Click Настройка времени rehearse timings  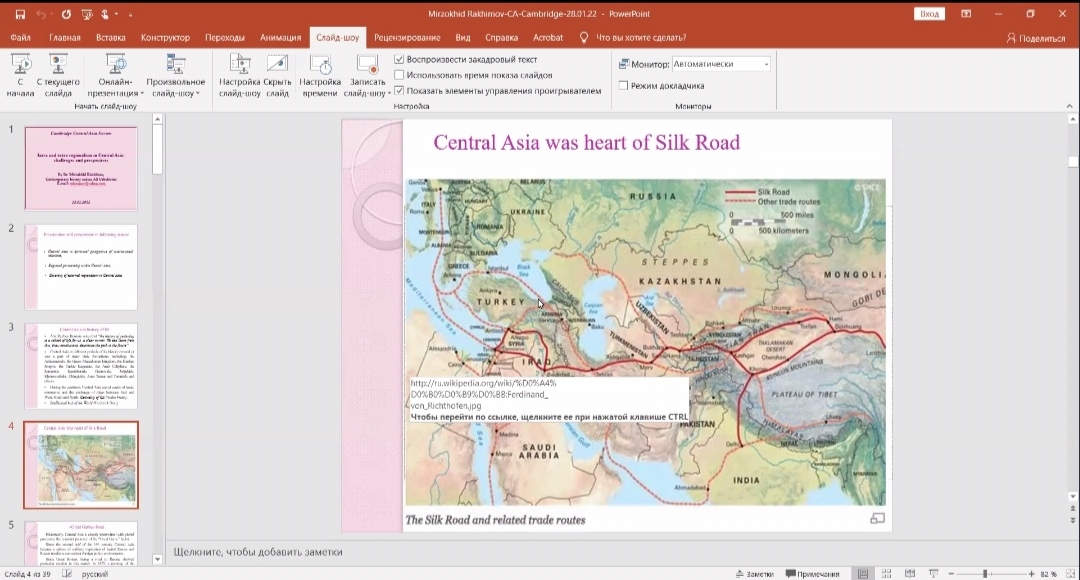click(x=320, y=76)
